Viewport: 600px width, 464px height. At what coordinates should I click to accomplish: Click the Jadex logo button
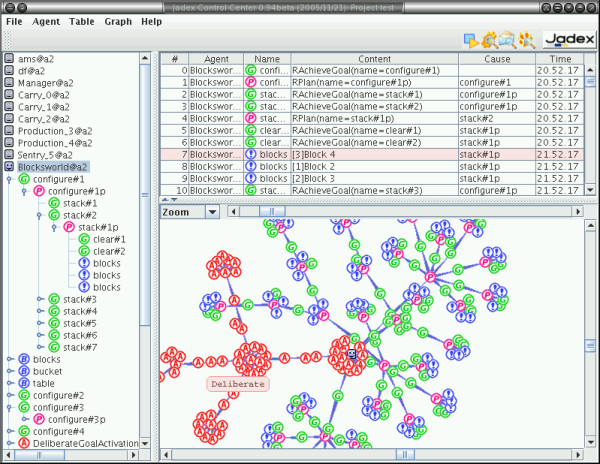pos(569,40)
